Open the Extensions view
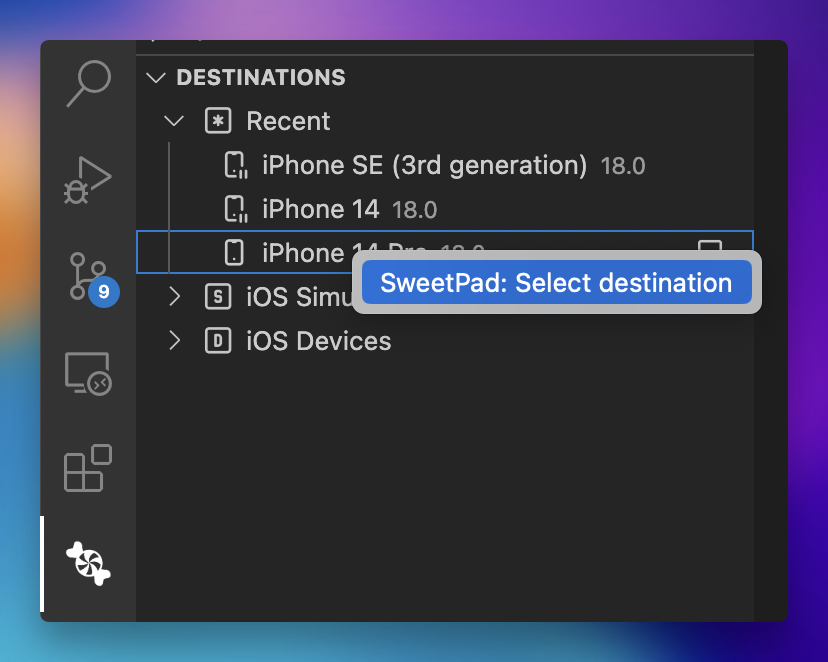The width and height of the screenshot is (828, 662). (86, 468)
